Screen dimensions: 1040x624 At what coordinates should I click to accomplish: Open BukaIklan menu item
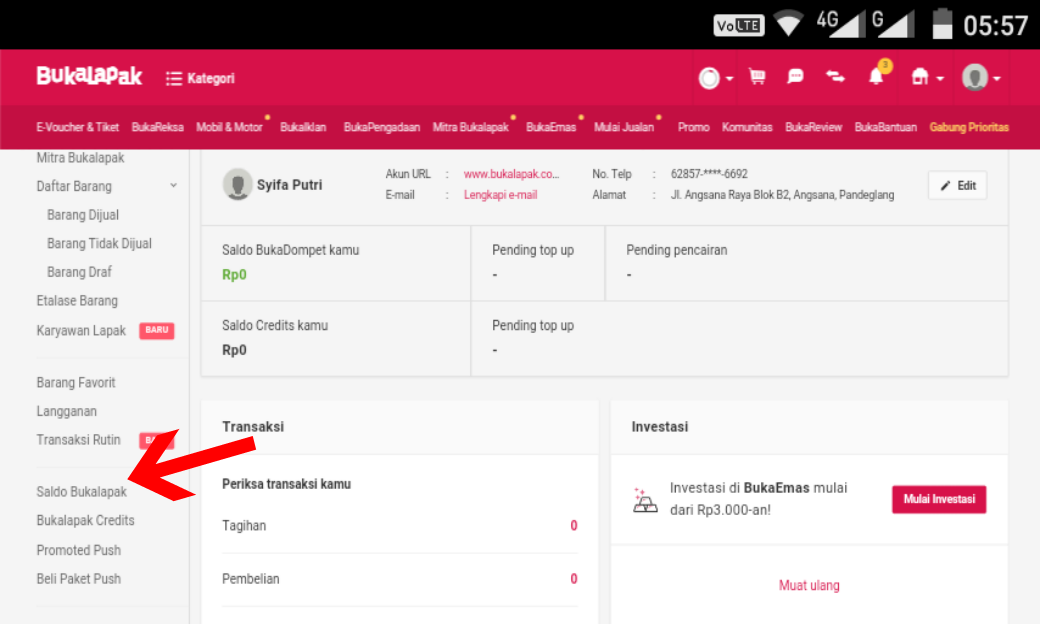point(303,127)
